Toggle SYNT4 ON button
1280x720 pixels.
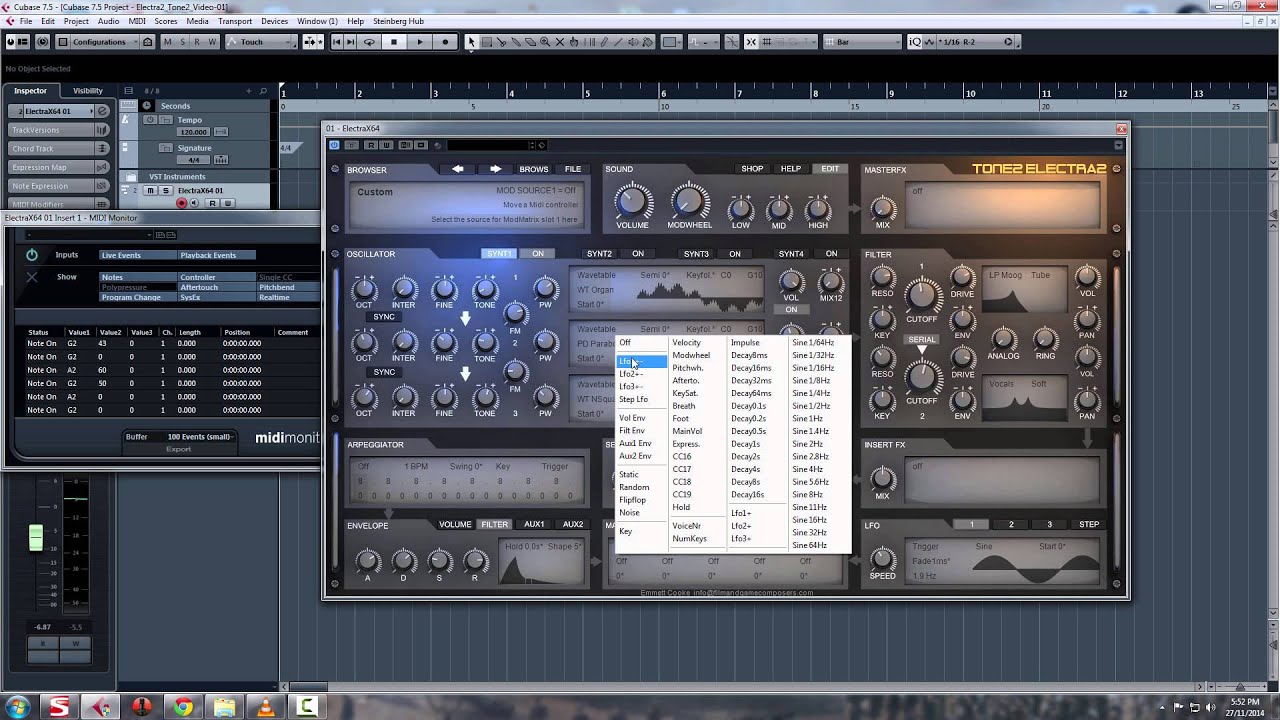click(x=831, y=254)
